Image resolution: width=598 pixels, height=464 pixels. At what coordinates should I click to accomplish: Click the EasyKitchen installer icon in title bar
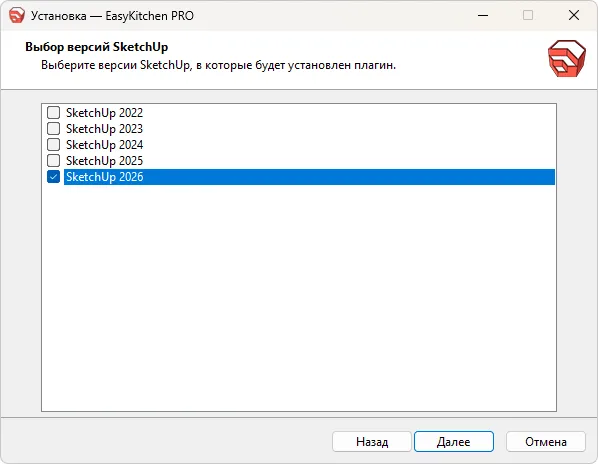pos(17,16)
